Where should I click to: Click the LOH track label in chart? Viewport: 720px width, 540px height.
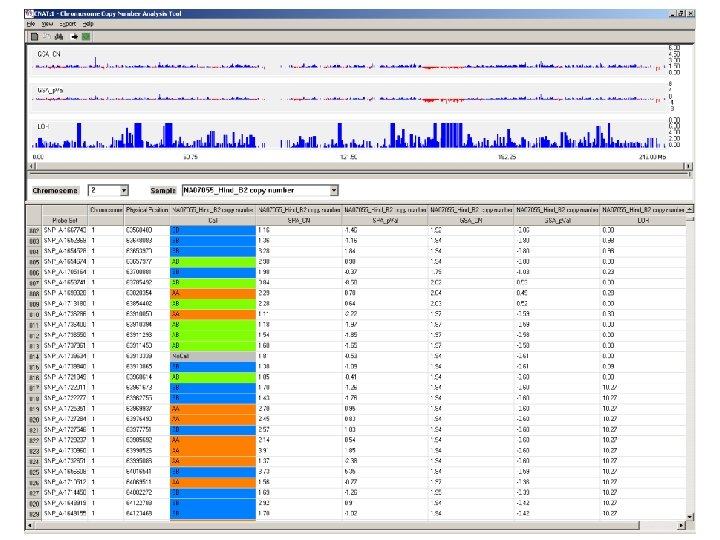point(43,126)
